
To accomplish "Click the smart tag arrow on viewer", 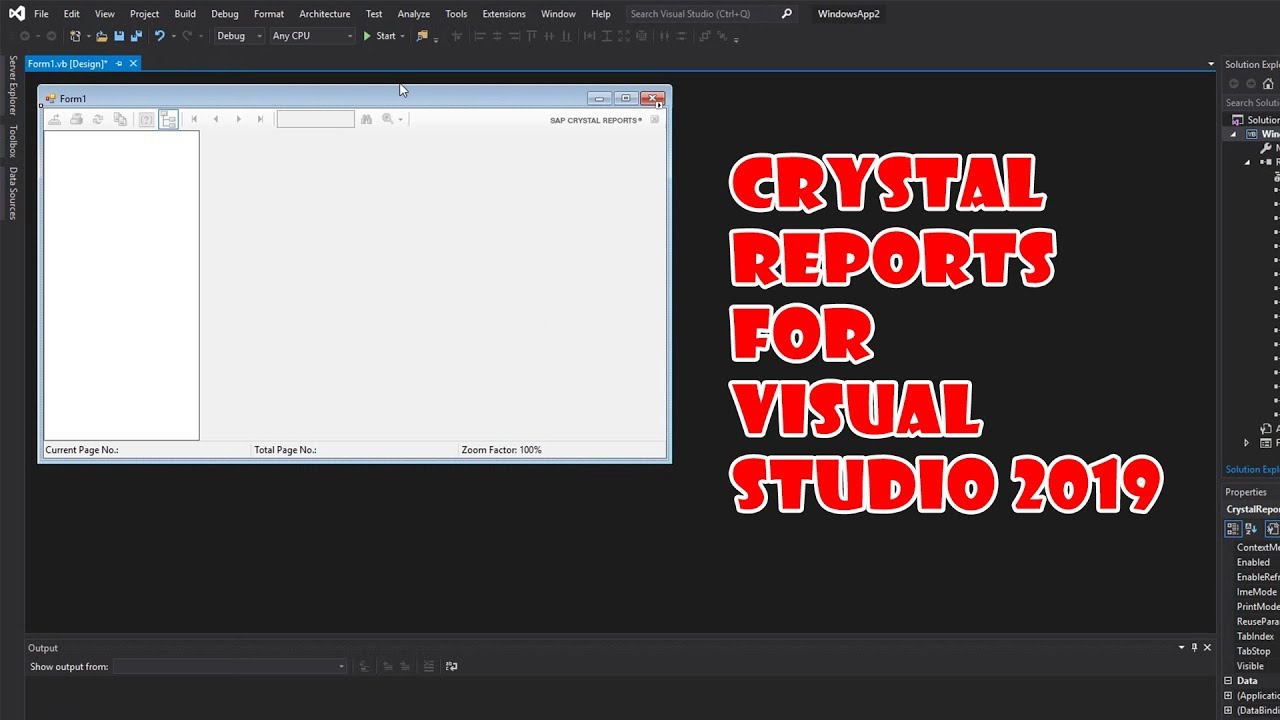I will pyautogui.click(x=659, y=105).
